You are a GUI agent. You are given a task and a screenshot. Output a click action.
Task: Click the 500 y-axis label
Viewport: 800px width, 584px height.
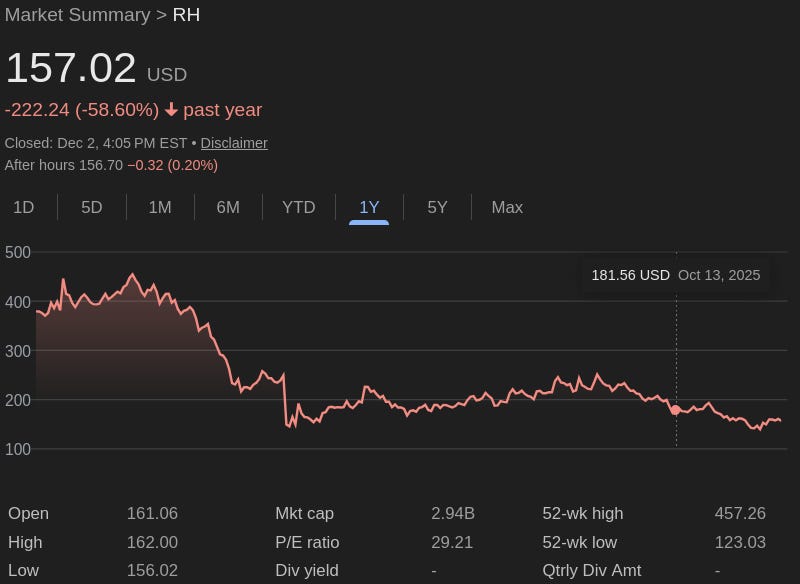[18, 252]
